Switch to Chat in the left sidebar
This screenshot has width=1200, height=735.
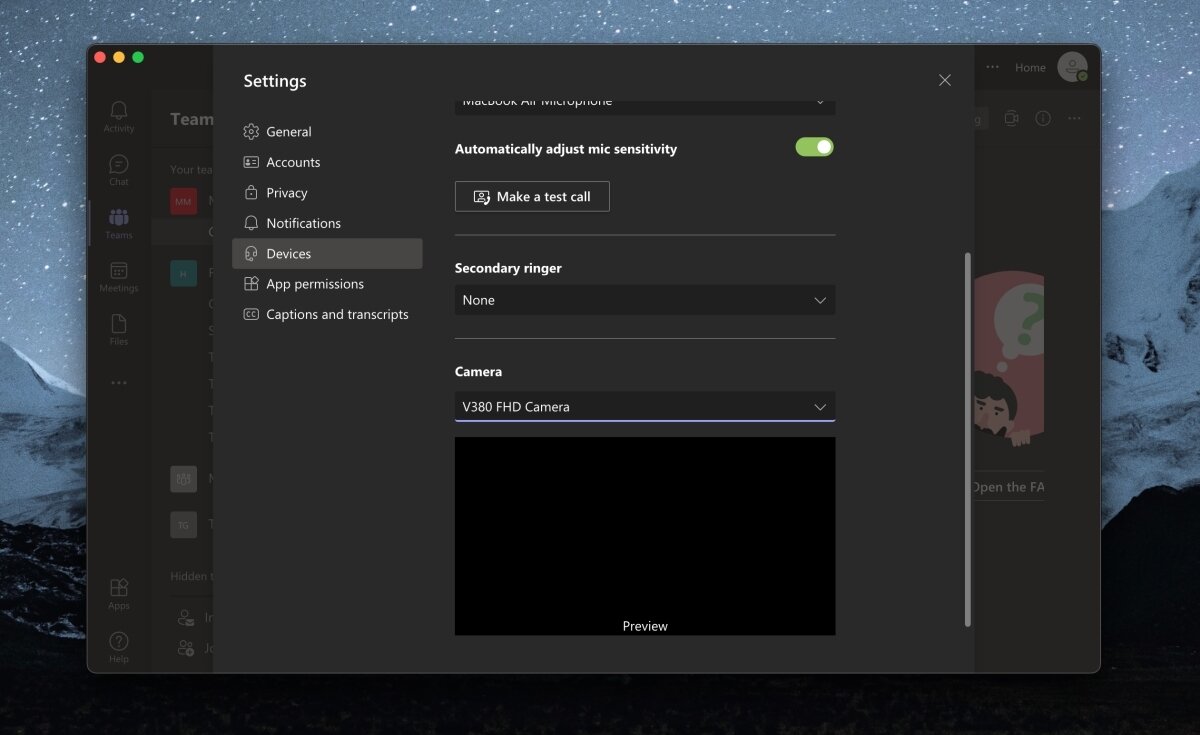pos(118,170)
